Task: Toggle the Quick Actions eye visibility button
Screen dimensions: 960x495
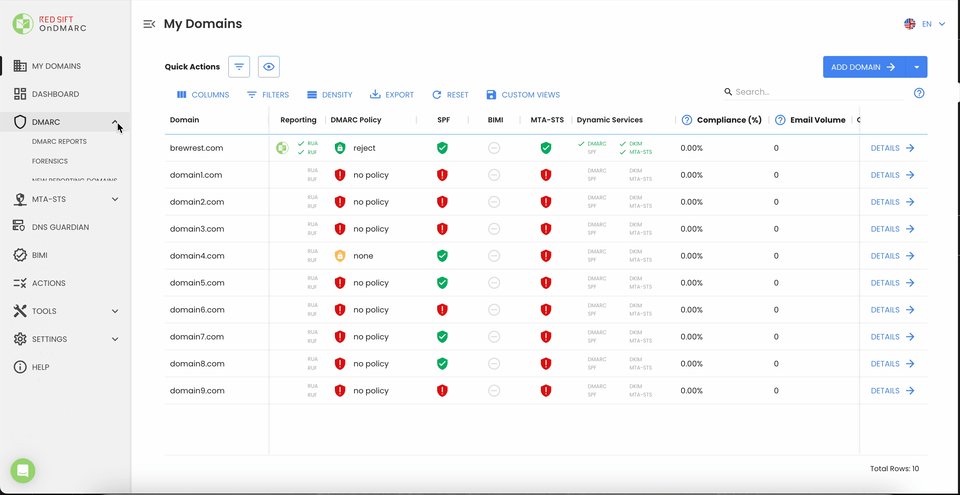Action: pyautogui.click(x=268, y=67)
